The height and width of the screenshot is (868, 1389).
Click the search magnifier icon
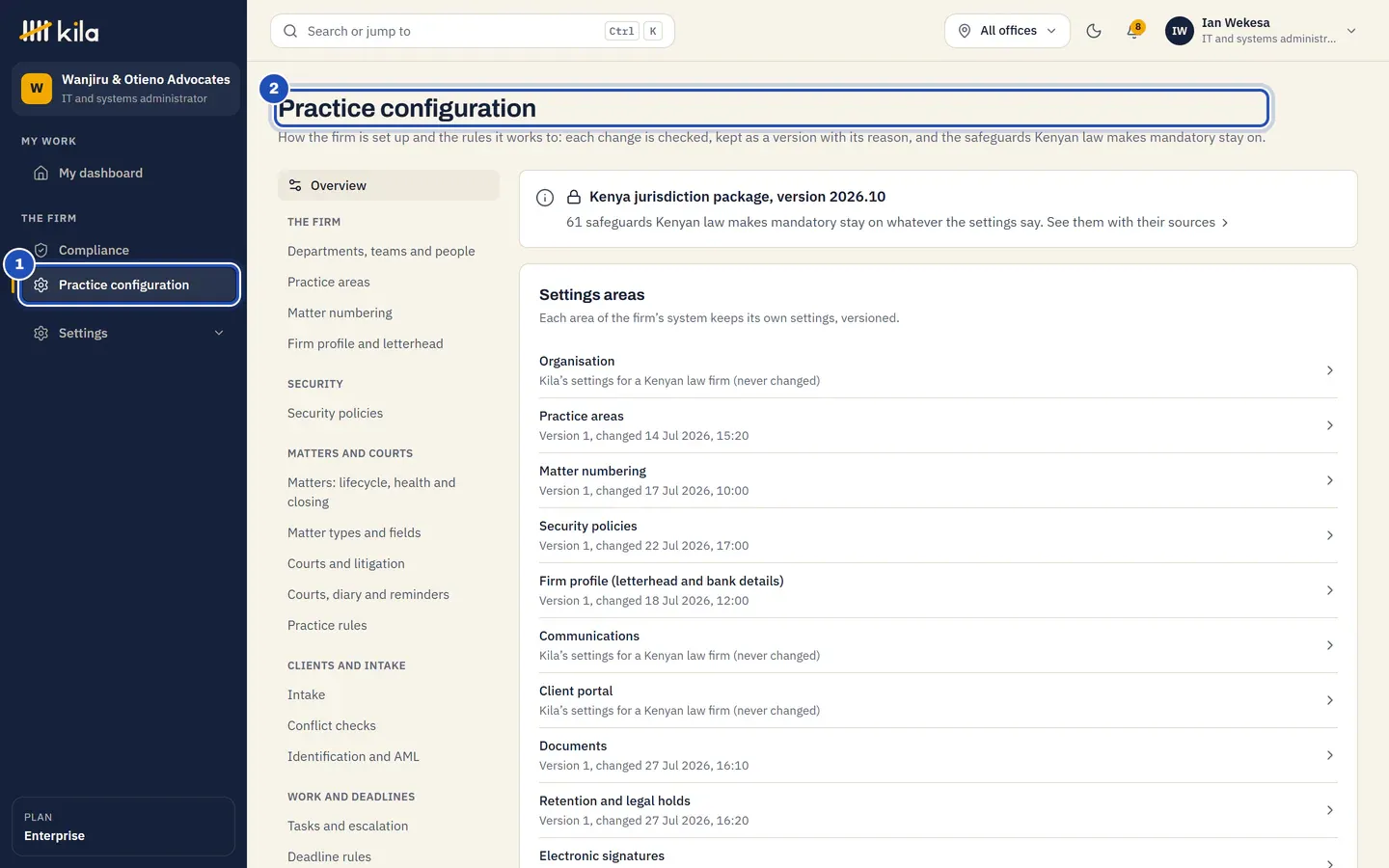click(290, 31)
